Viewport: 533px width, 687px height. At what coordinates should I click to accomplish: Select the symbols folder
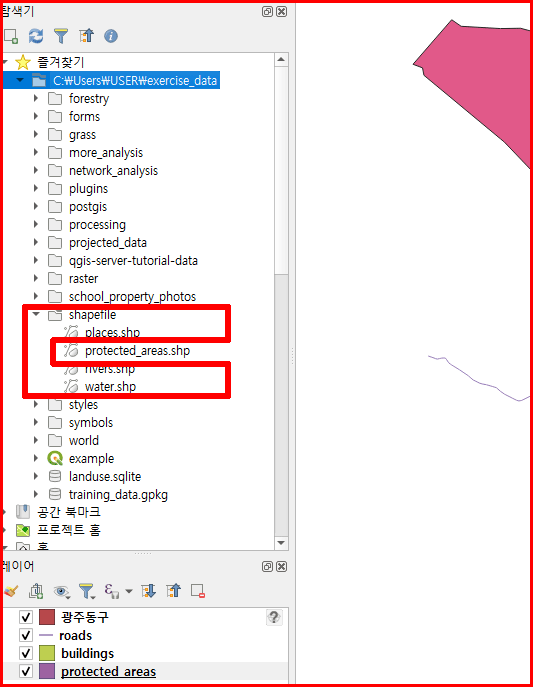[x=91, y=422]
